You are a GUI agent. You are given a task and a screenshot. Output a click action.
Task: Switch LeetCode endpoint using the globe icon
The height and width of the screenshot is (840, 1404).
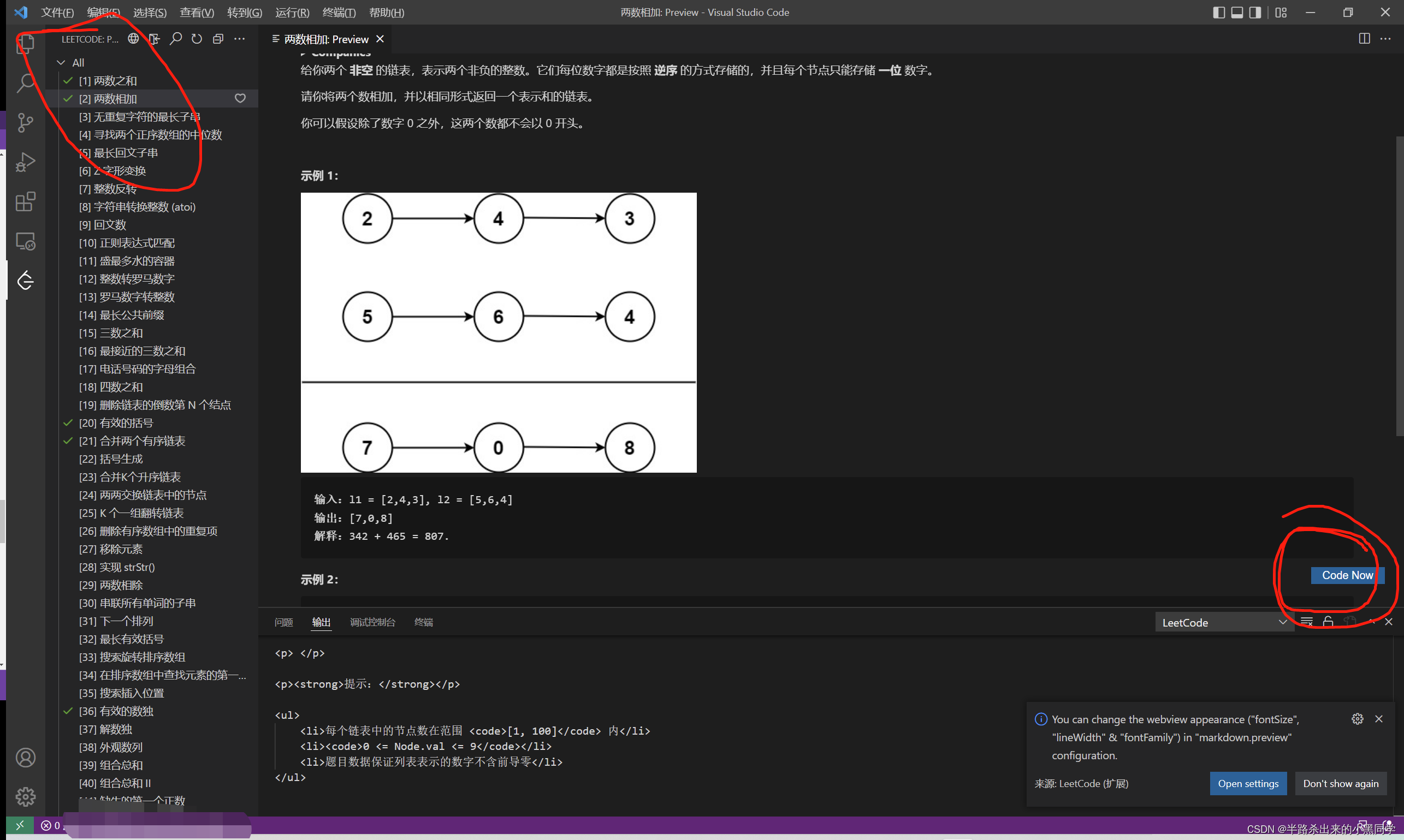[x=133, y=39]
